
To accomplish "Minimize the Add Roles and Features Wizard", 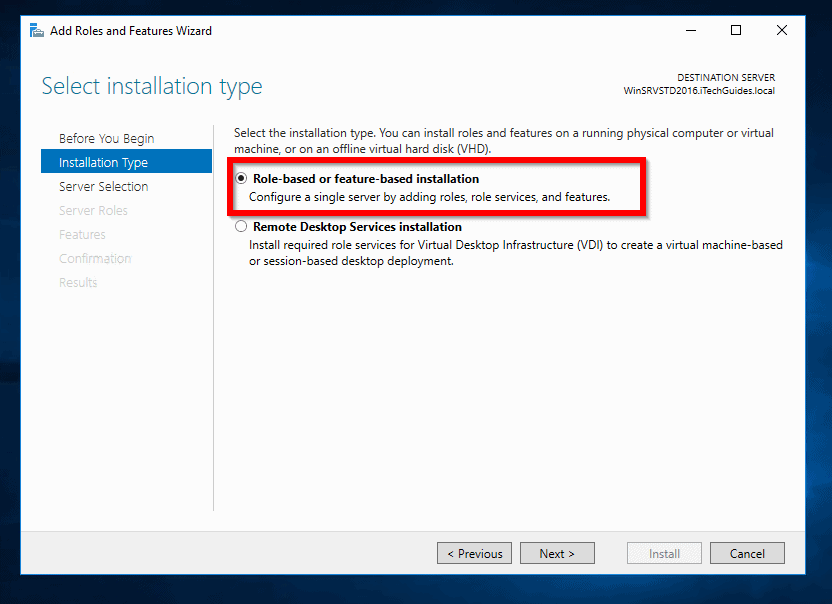I will [x=690, y=30].
